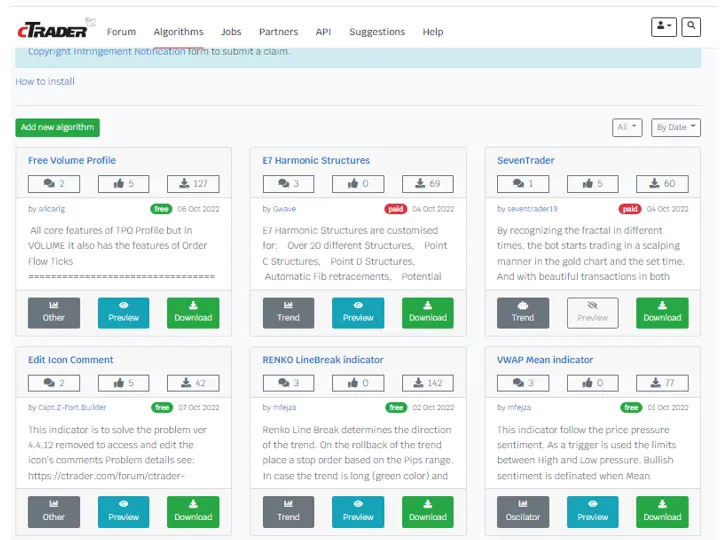Open author seventrader19 profile
720x540 pixels.
point(532,209)
